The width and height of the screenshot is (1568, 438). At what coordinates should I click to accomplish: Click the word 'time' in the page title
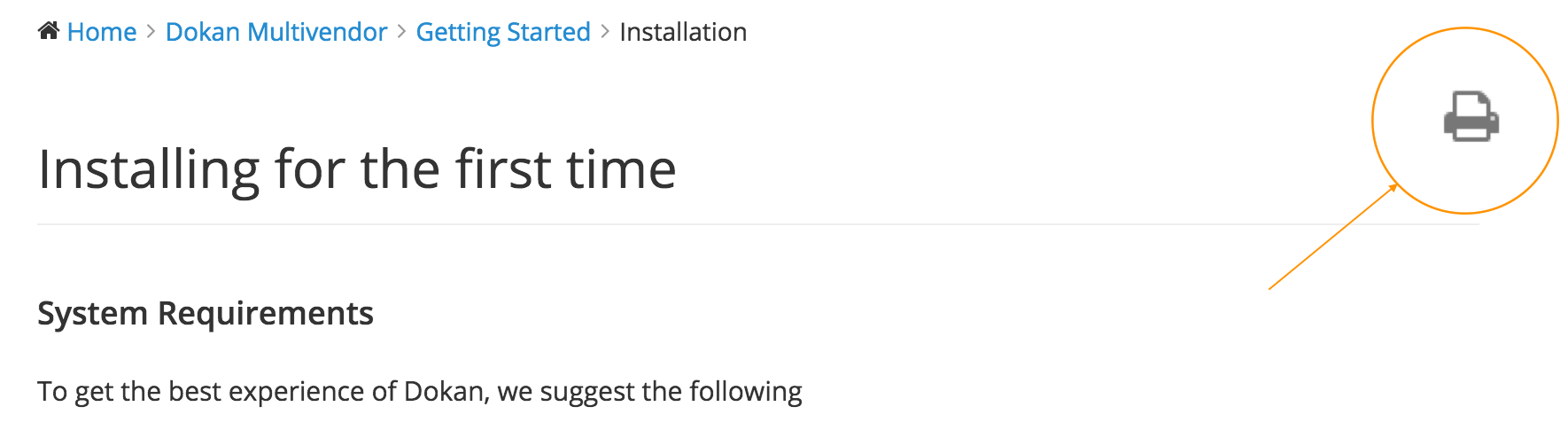622,168
